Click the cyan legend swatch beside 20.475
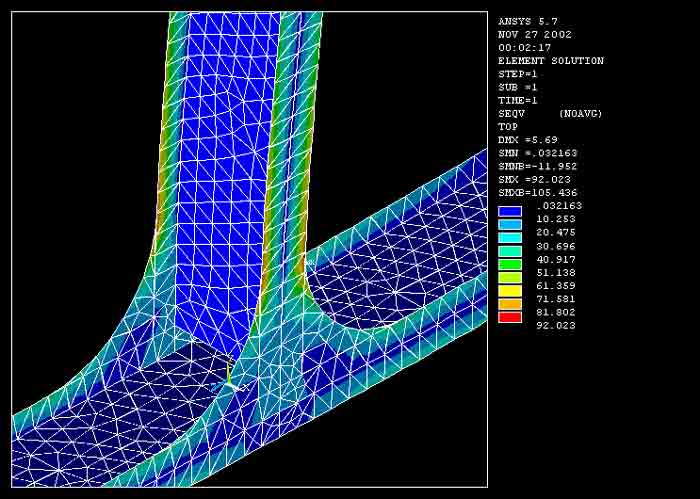This screenshot has height=499, width=700. tap(510, 238)
